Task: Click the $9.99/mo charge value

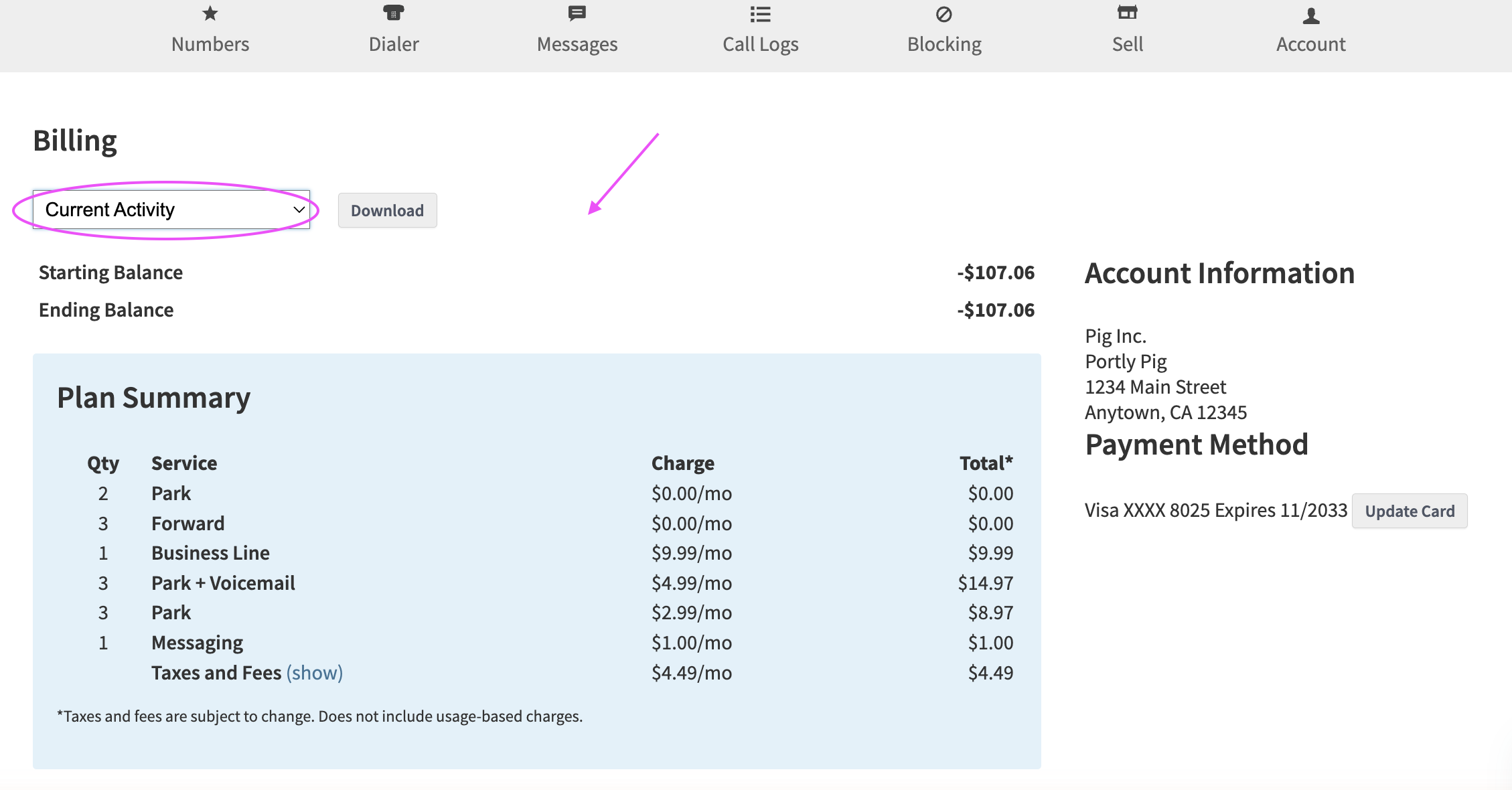Action: pos(692,553)
